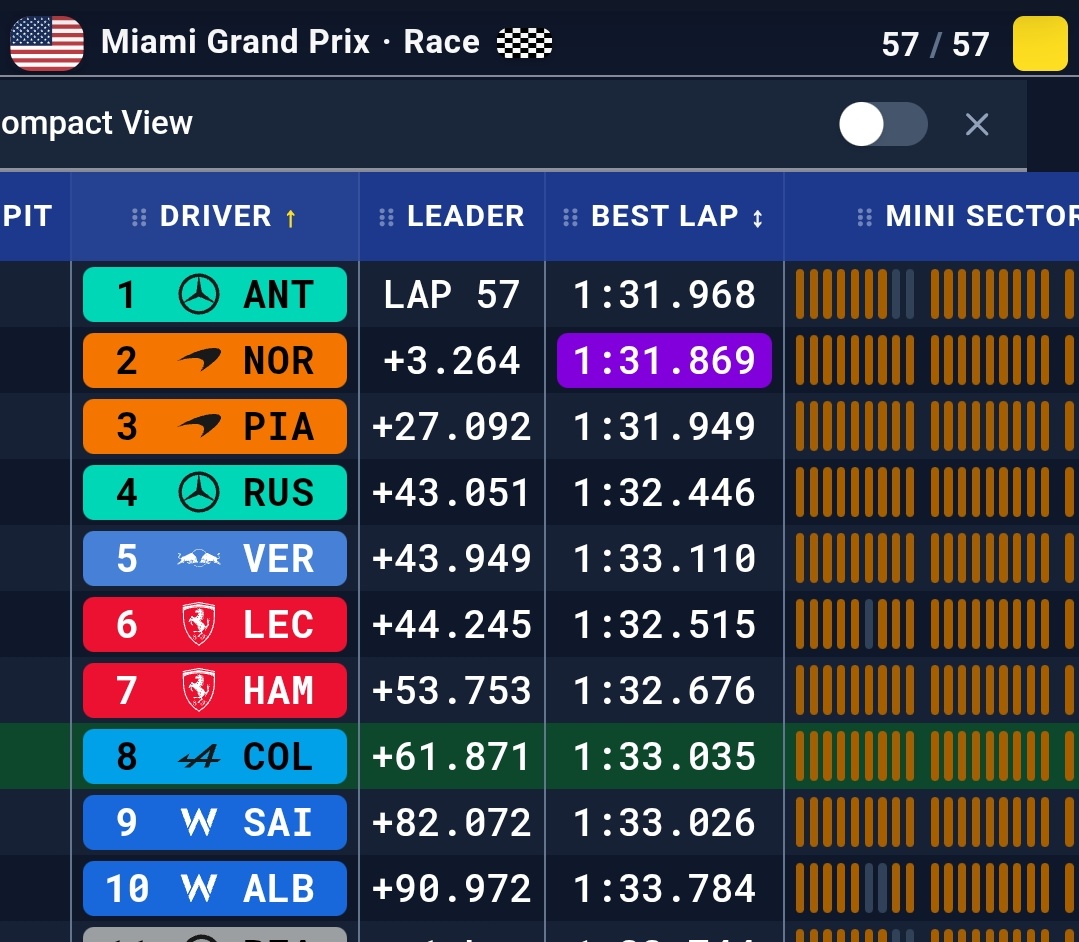Click the Mercedes logo on ANT row
The height and width of the screenshot is (942, 1079).
(x=199, y=295)
